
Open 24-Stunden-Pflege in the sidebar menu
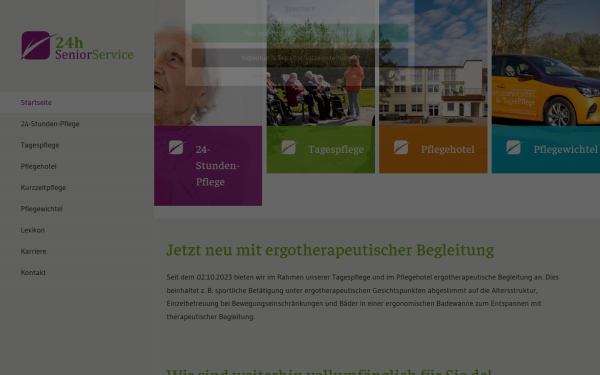[77, 124]
